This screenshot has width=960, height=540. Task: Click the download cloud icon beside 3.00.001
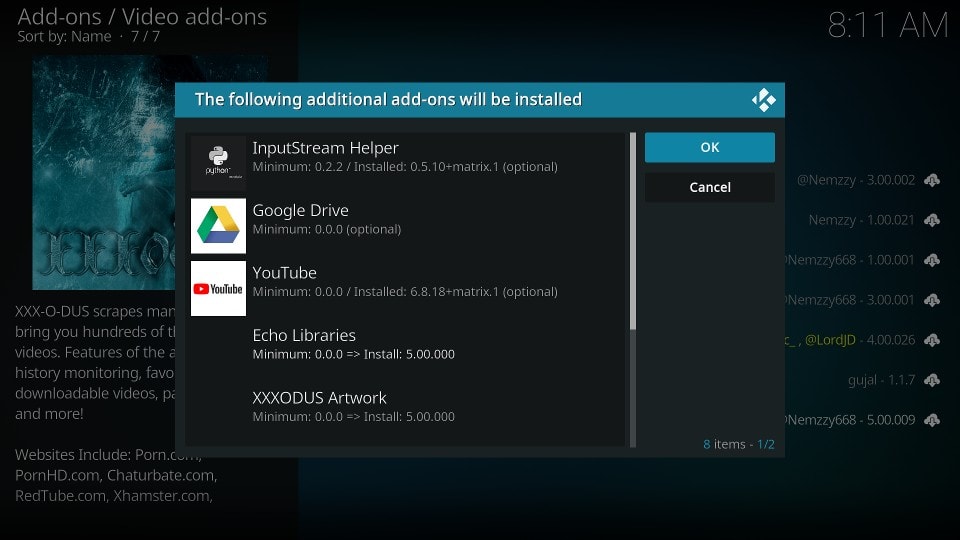tap(932, 300)
